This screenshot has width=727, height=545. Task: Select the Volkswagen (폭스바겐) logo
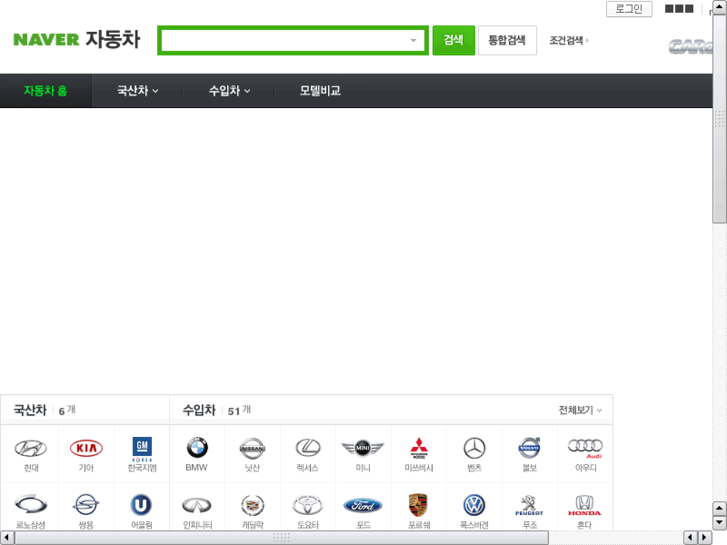point(474,505)
